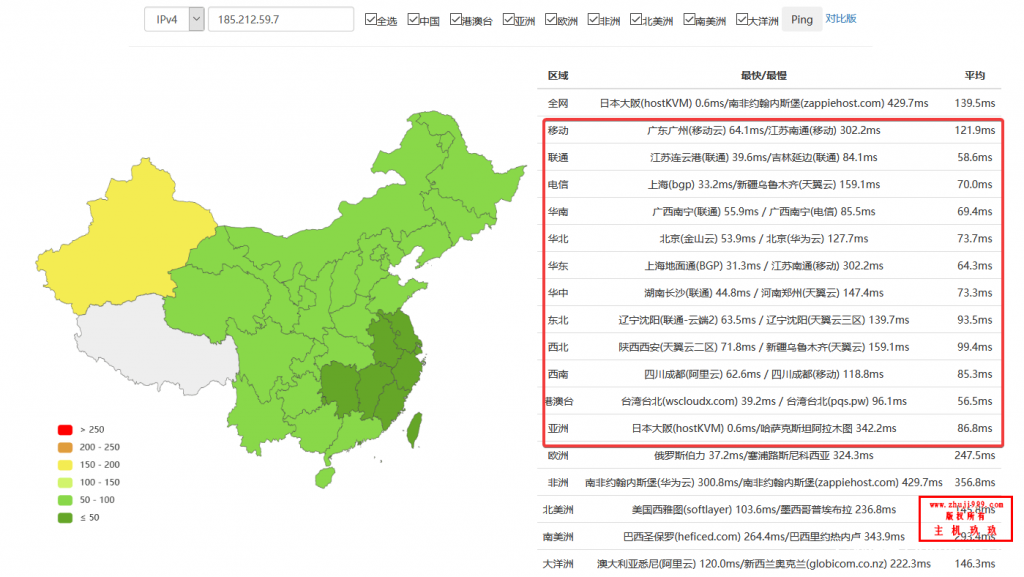Image resolution: width=1024 pixels, height=577 pixels.
Task: Uncheck the 中国 region checkbox
Action: (x=413, y=19)
